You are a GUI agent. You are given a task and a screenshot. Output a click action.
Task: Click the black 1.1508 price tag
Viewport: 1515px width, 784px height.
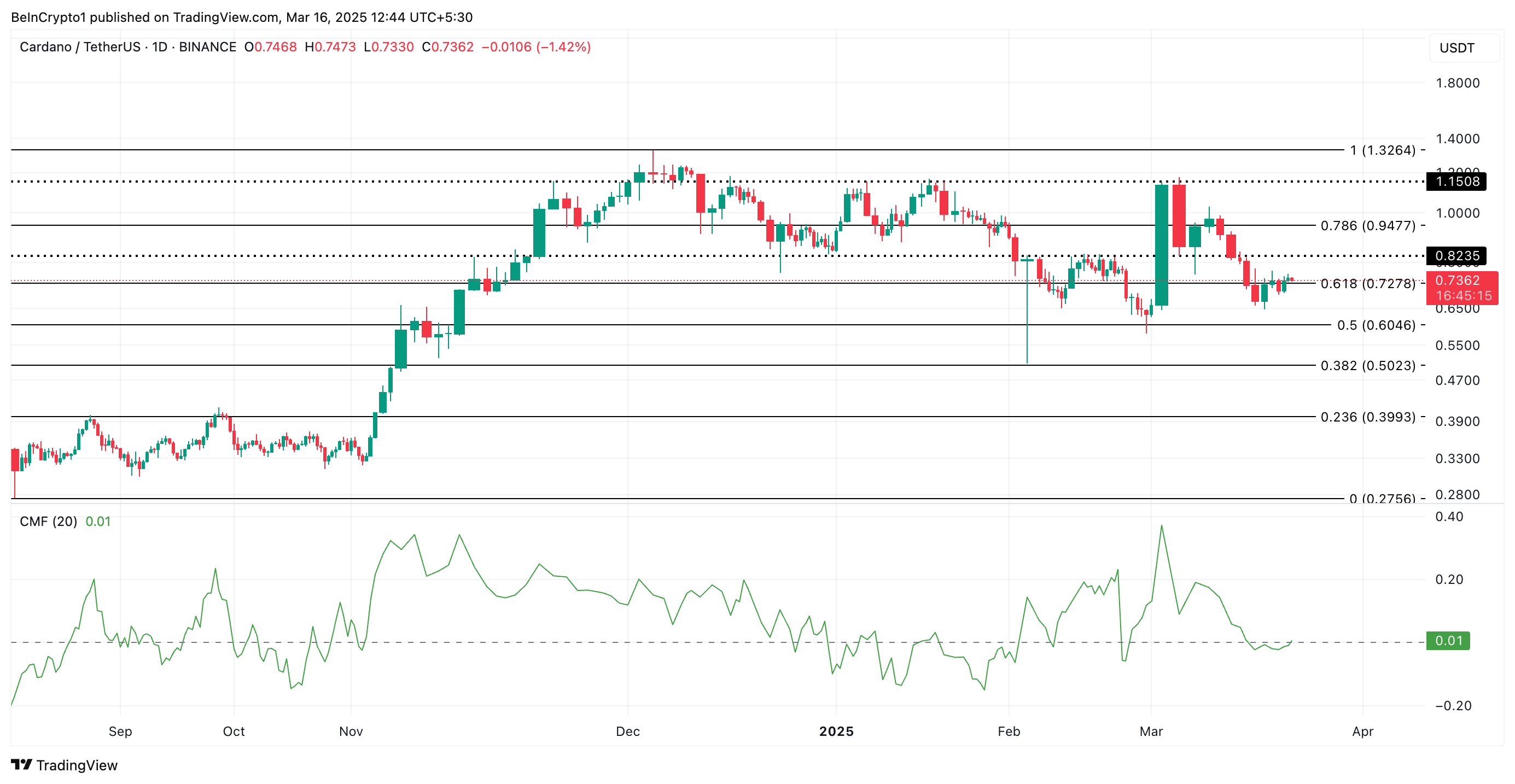[1456, 182]
